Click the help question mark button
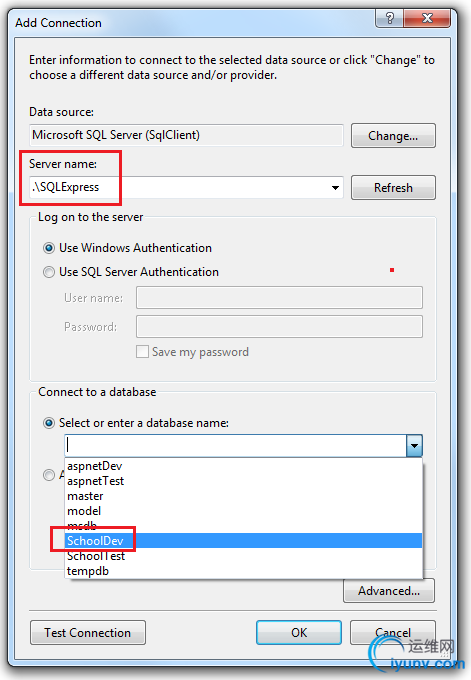 coord(389,18)
